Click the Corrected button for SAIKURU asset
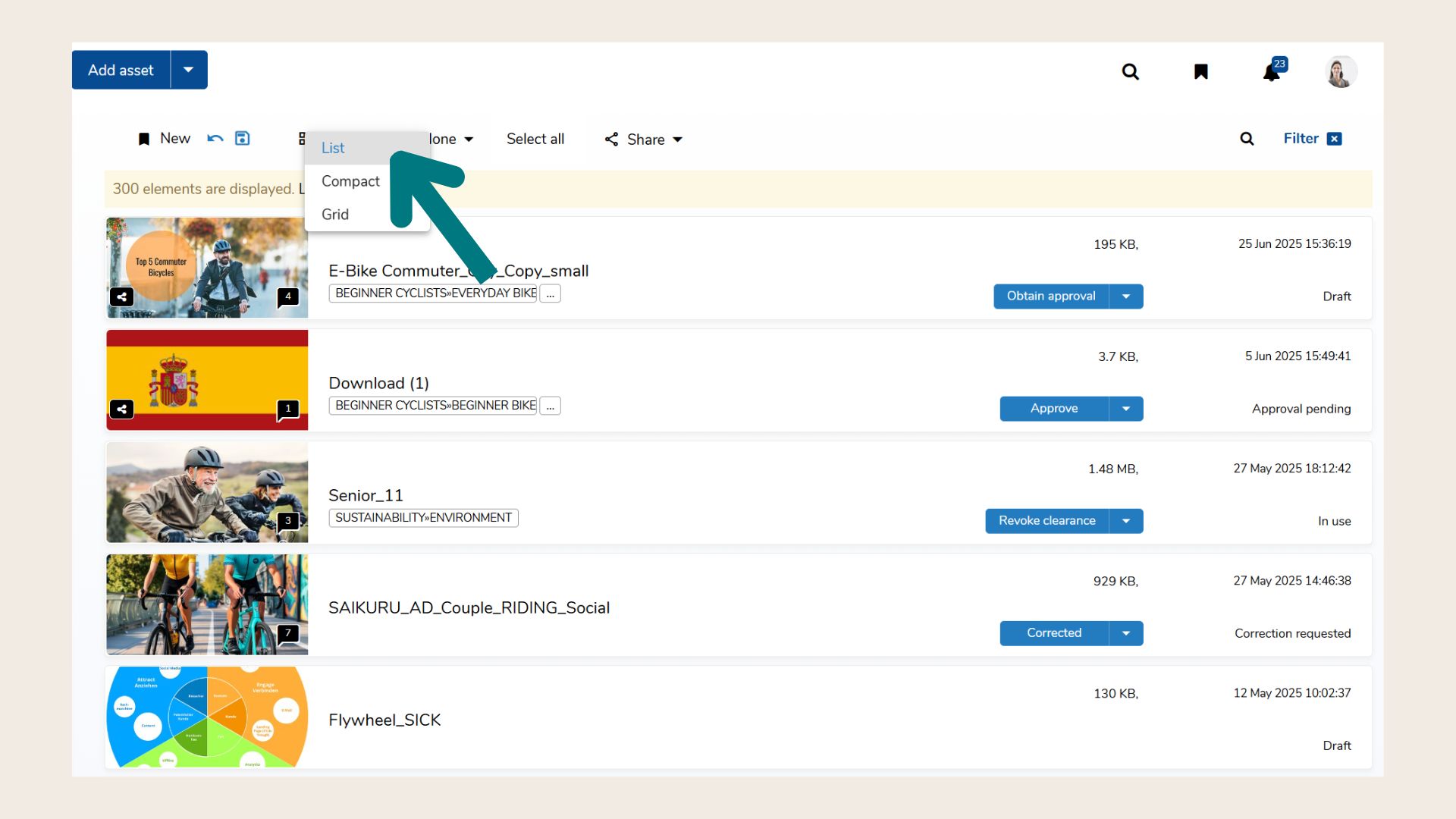This screenshot has width=1456, height=819. (x=1053, y=633)
